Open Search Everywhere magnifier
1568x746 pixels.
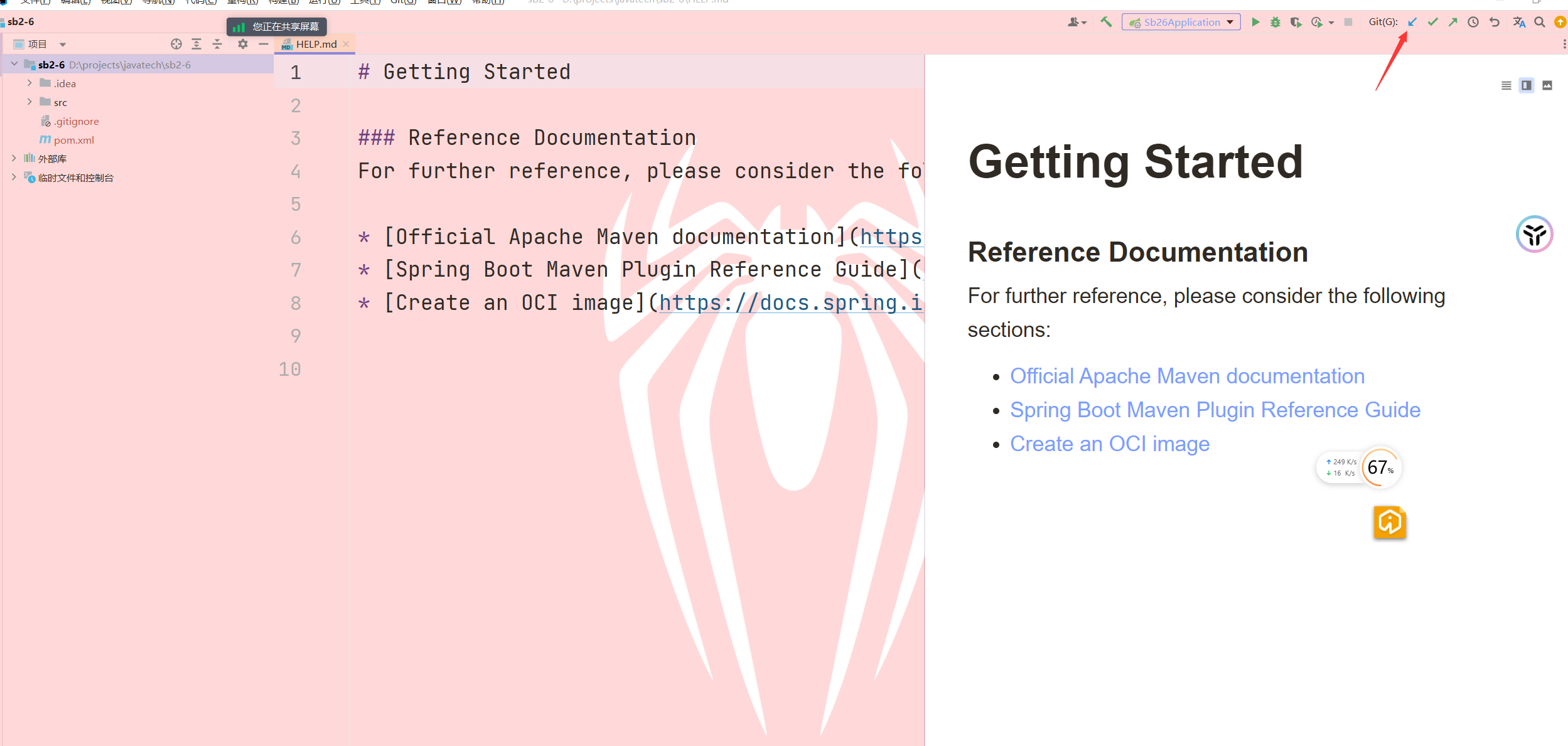click(x=1540, y=22)
